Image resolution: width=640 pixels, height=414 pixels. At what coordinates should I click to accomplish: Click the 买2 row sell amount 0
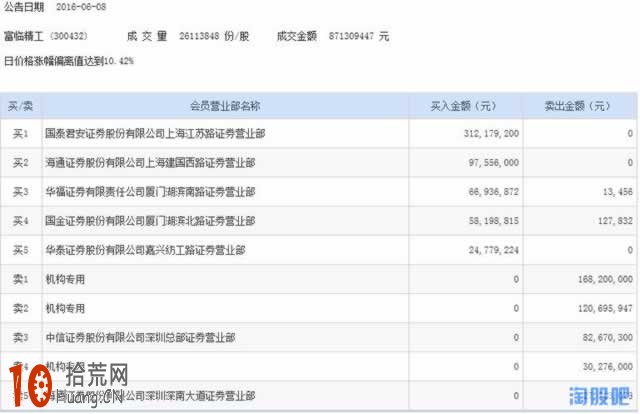point(630,163)
